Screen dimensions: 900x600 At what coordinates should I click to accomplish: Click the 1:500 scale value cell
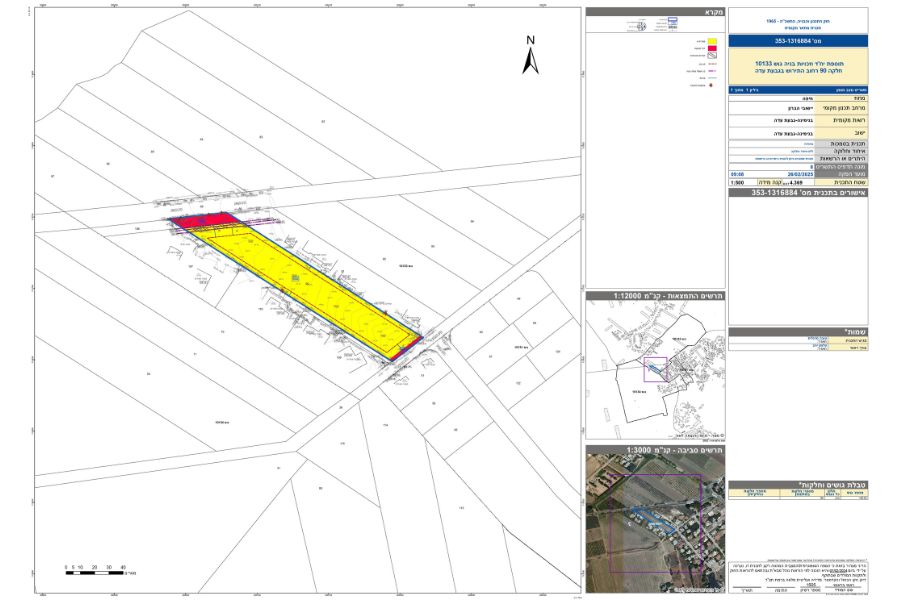point(738,183)
